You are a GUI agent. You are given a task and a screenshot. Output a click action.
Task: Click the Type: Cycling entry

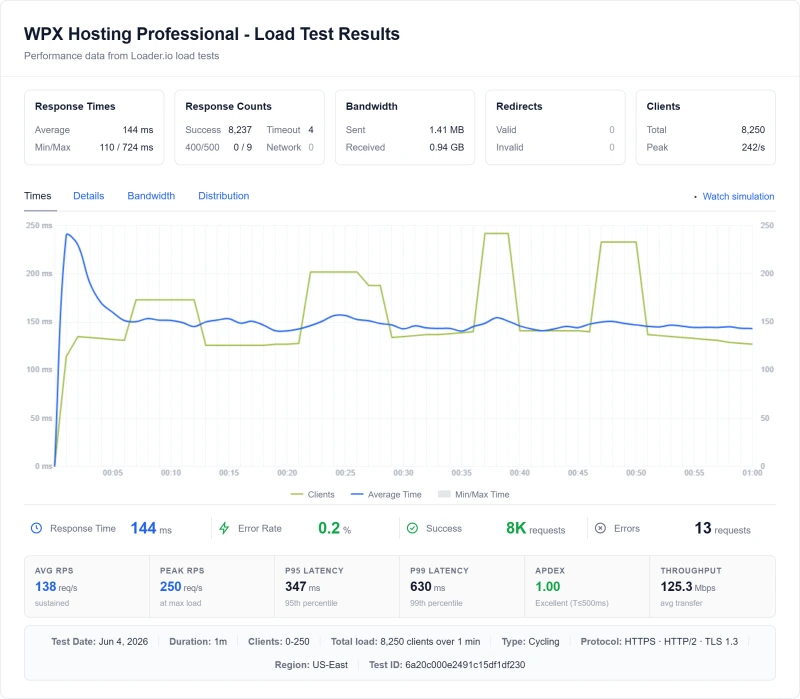click(530, 642)
